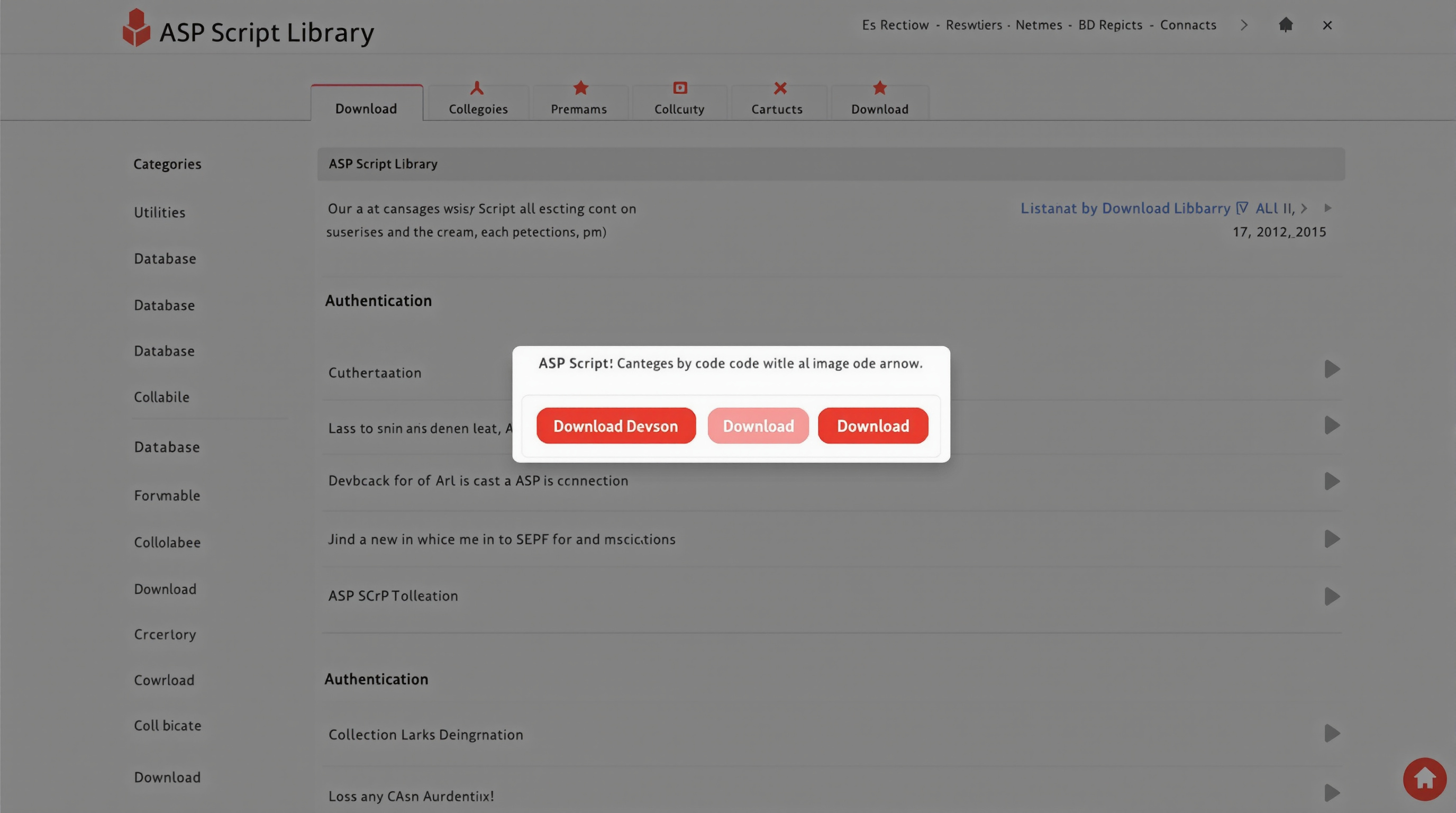Viewport: 1456px width, 813px height.
Task: Expand the ASP SCrP Tolleation row arrow
Action: click(1332, 596)
